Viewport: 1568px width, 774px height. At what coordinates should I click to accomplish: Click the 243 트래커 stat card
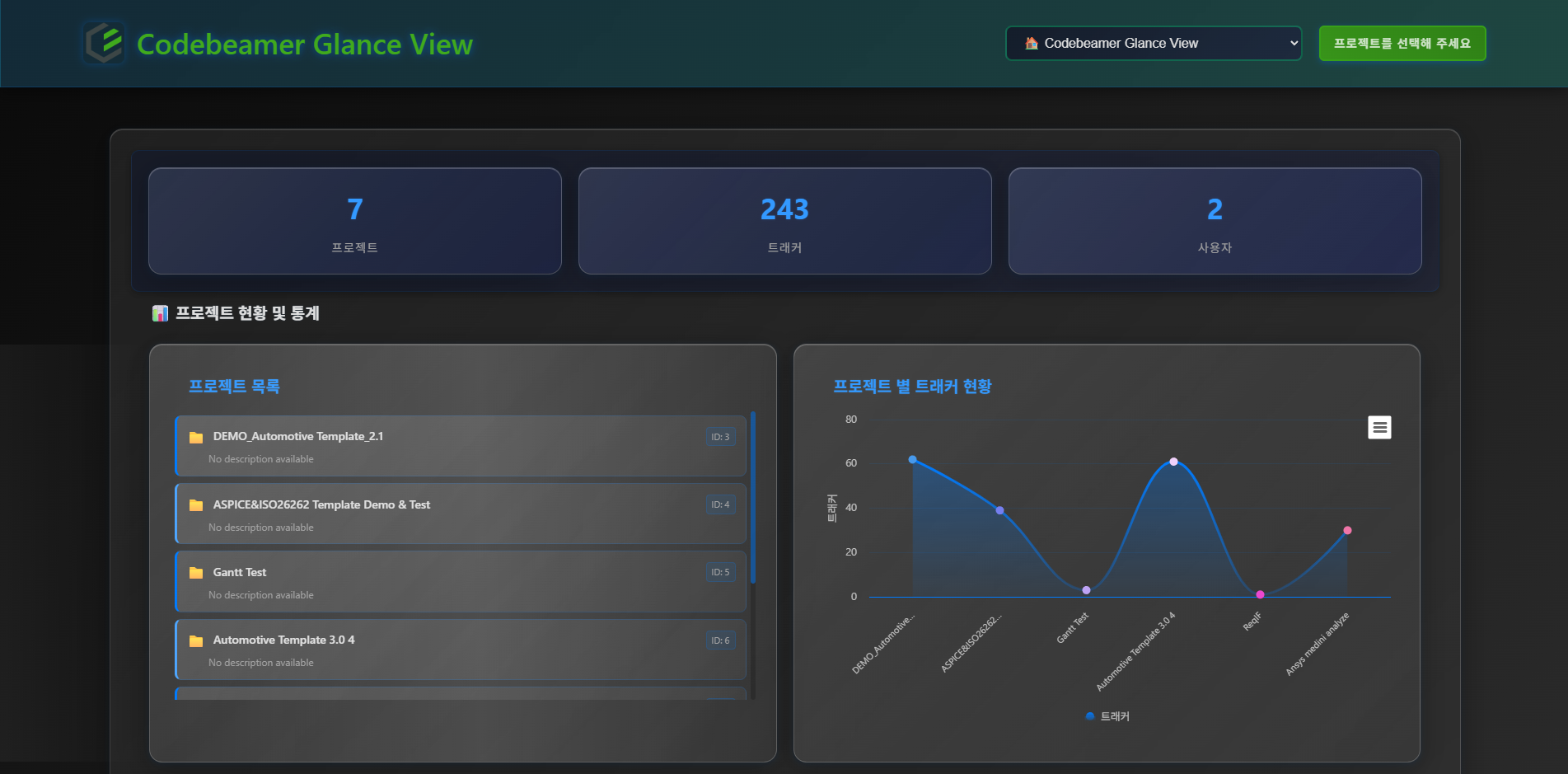(784, 221)
